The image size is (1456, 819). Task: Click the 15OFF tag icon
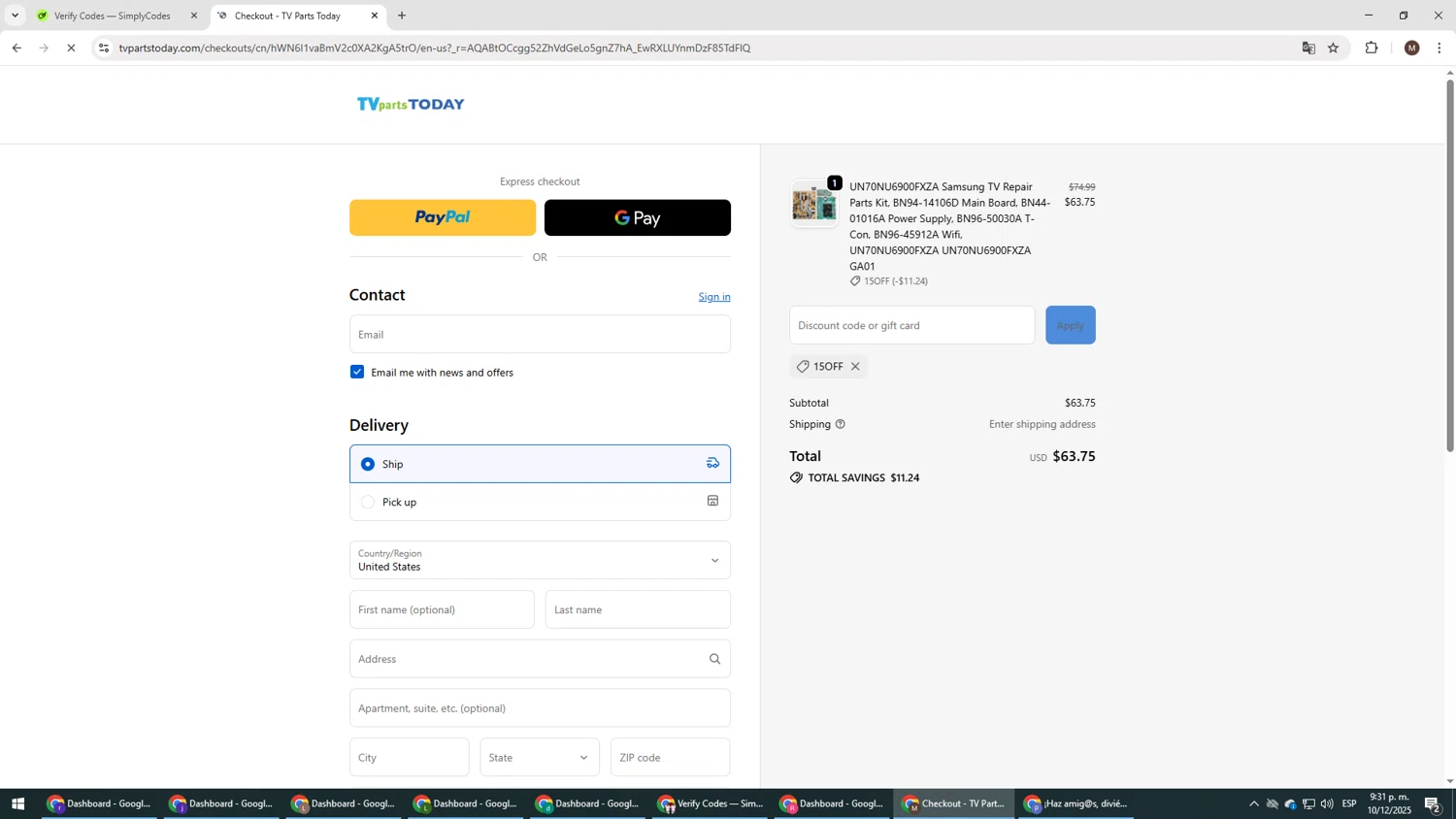[x=803, y=367]
